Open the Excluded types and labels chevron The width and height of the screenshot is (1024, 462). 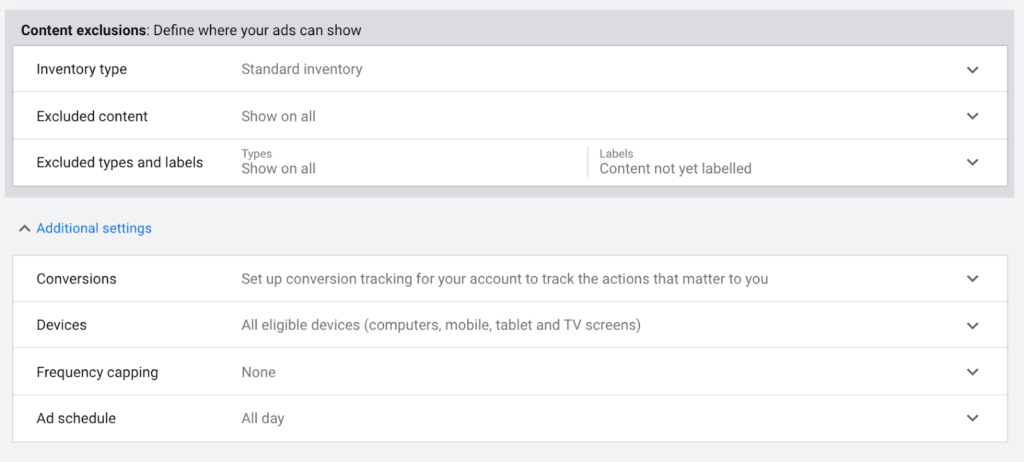pyautogui.click(x=972, y=162)
